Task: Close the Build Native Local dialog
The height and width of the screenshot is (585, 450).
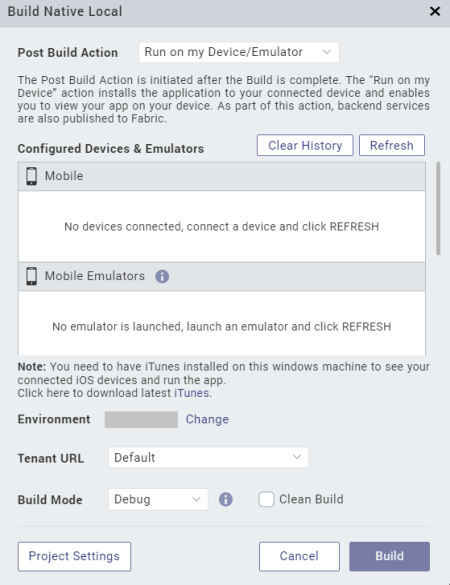Action: tap(435, 11)
